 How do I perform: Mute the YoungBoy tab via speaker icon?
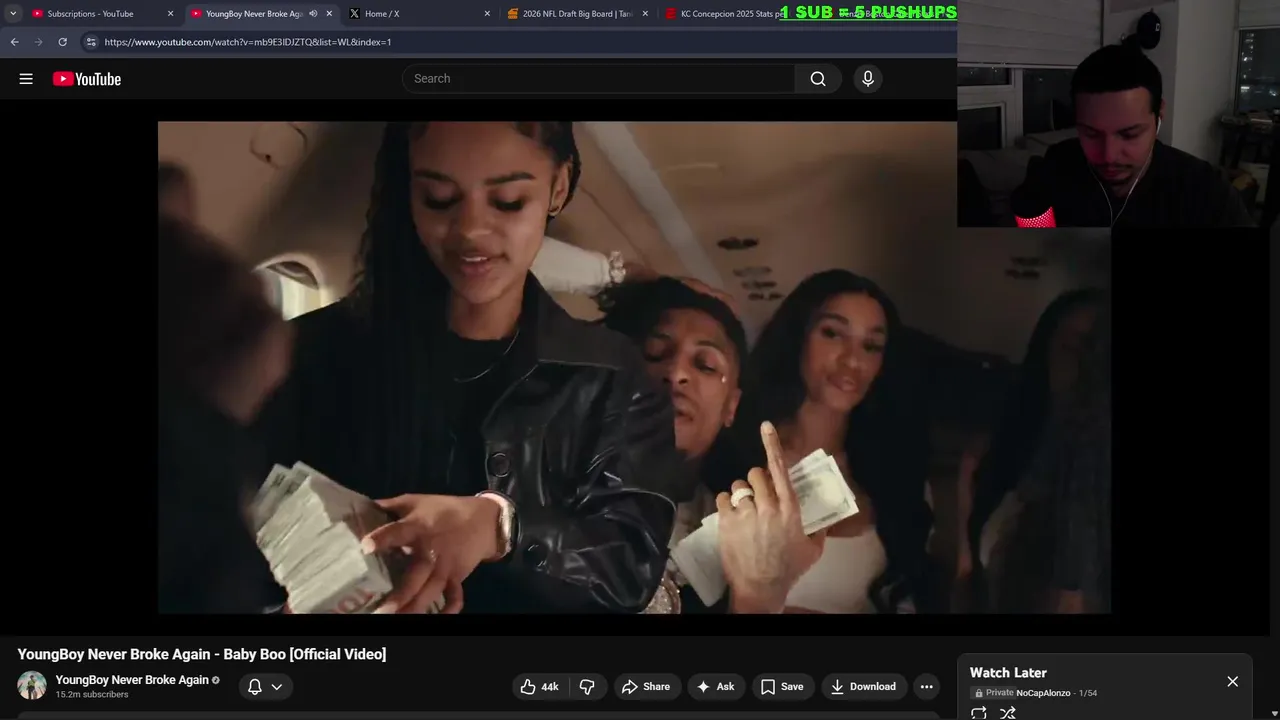(313, 14)
